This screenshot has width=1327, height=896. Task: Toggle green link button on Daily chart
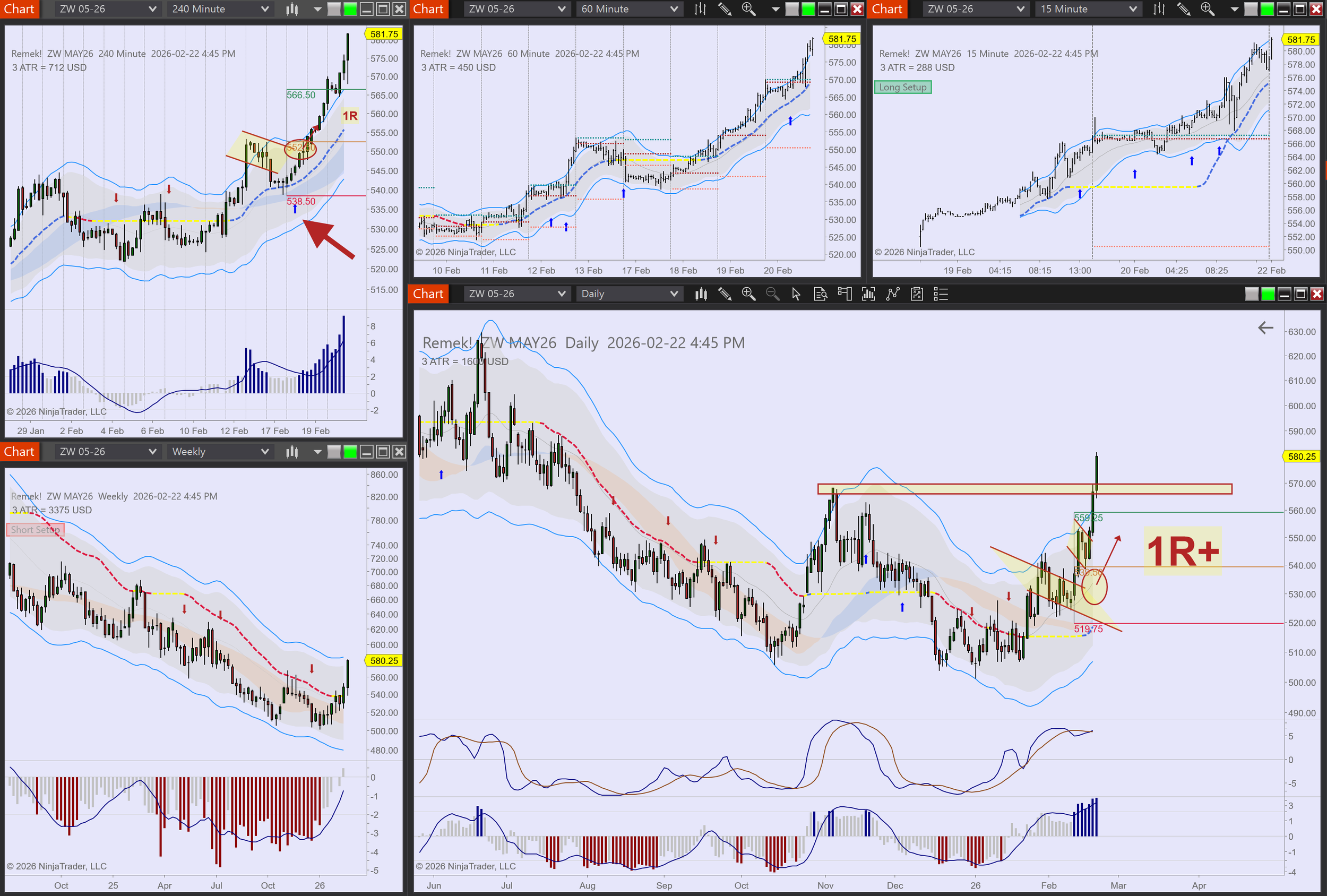point(1268,294)
